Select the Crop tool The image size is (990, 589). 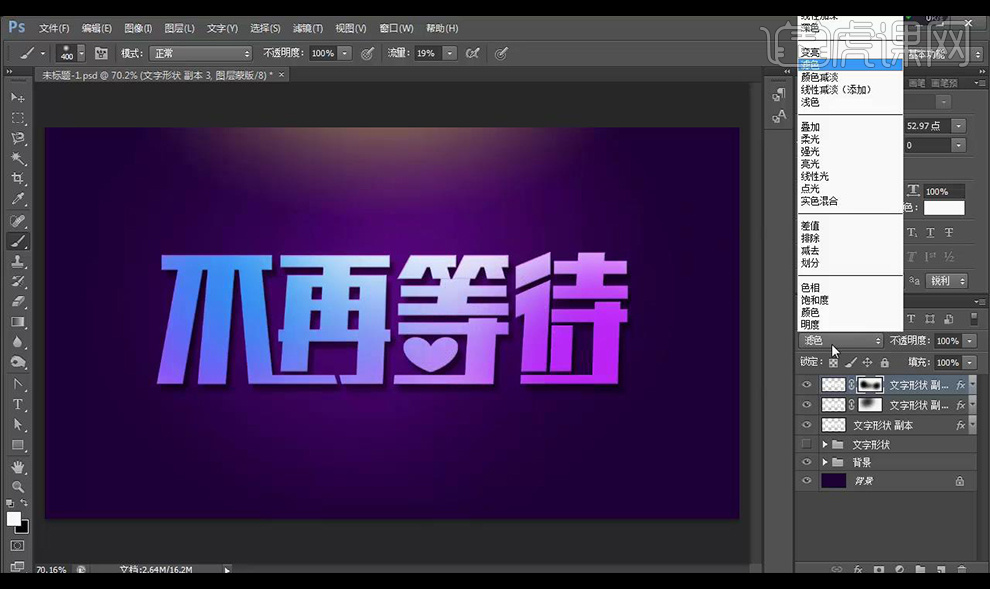(x=18, y=179)
